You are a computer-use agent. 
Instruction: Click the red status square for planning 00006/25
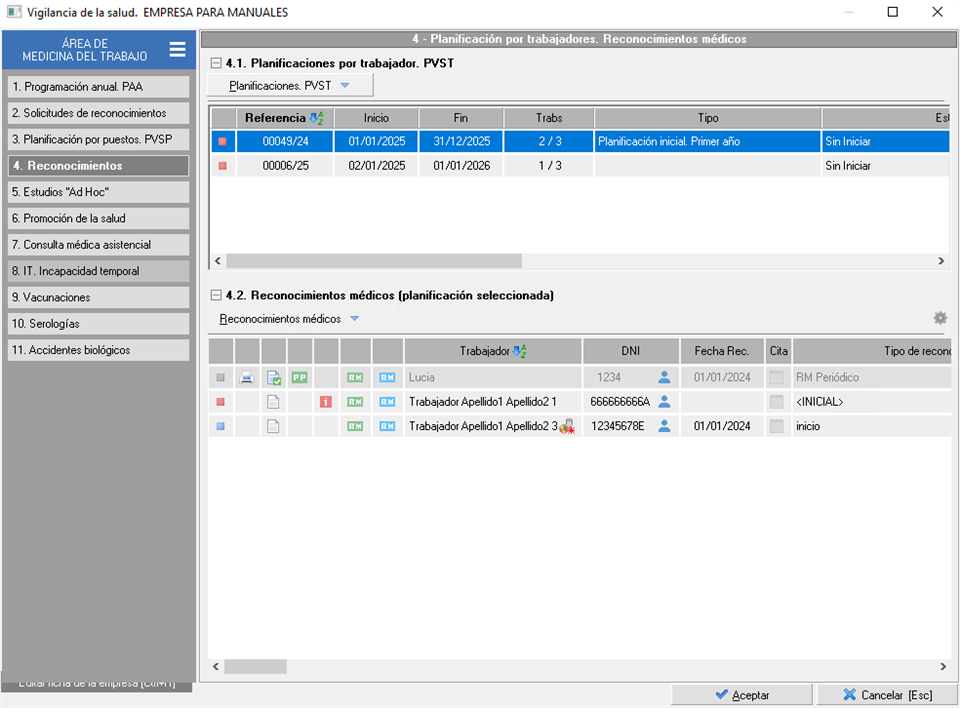(x=222, y=166)
